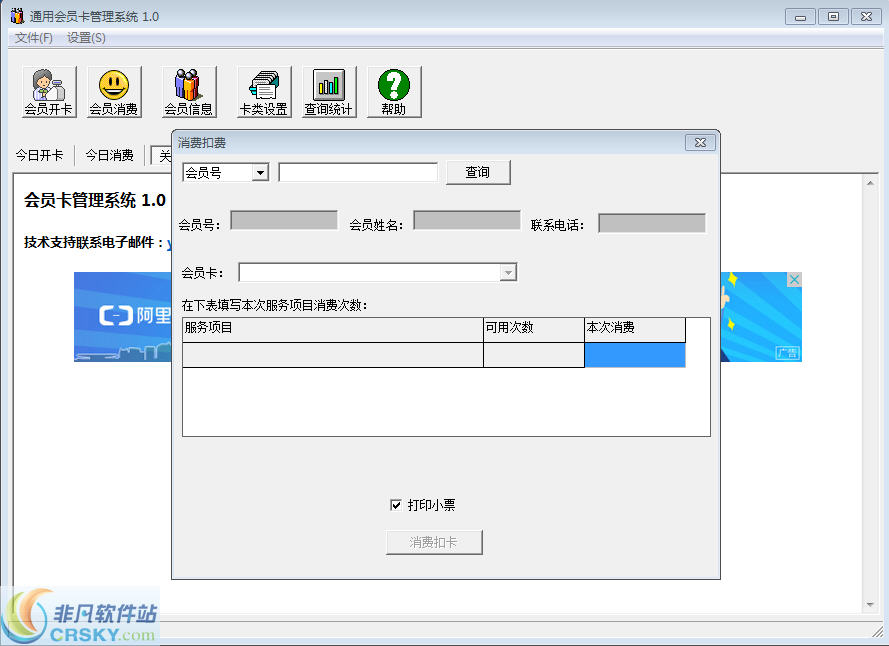Viewport: 889px width, 646px height.
Task: Open the 会员信息 toolbar icon
Action: (x=189, y=92)
